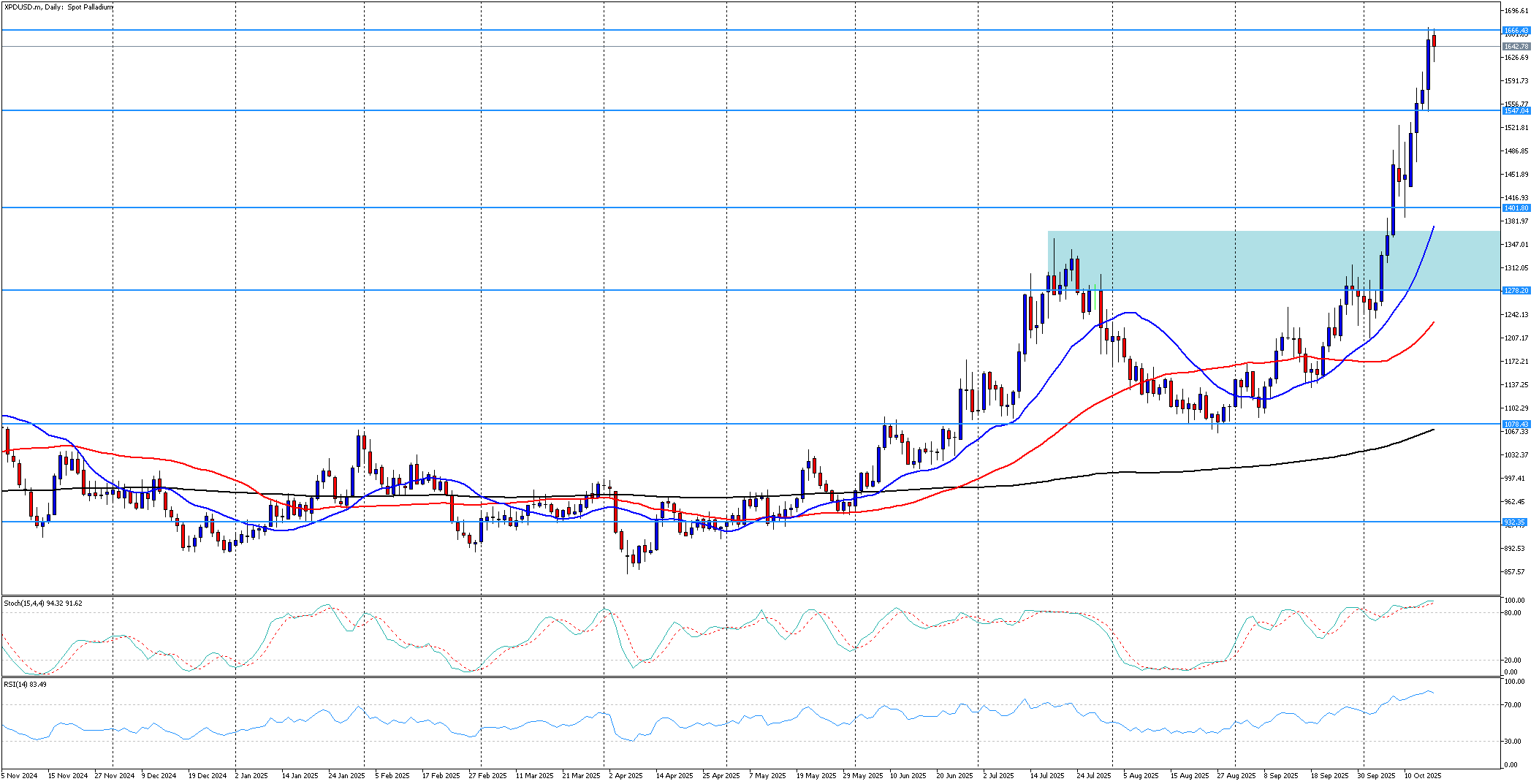Click the 1696.61 label on price scale
Screen dimensions: 1539x784
[x=1515, y=11]
